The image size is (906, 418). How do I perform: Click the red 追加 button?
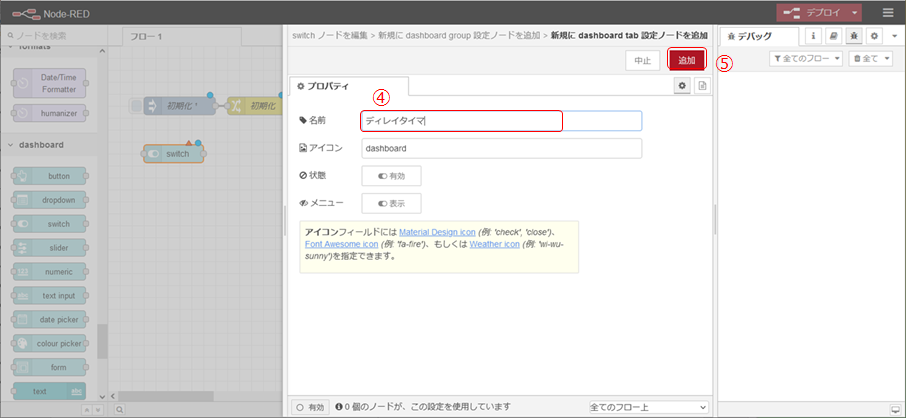tap(686, 60)
